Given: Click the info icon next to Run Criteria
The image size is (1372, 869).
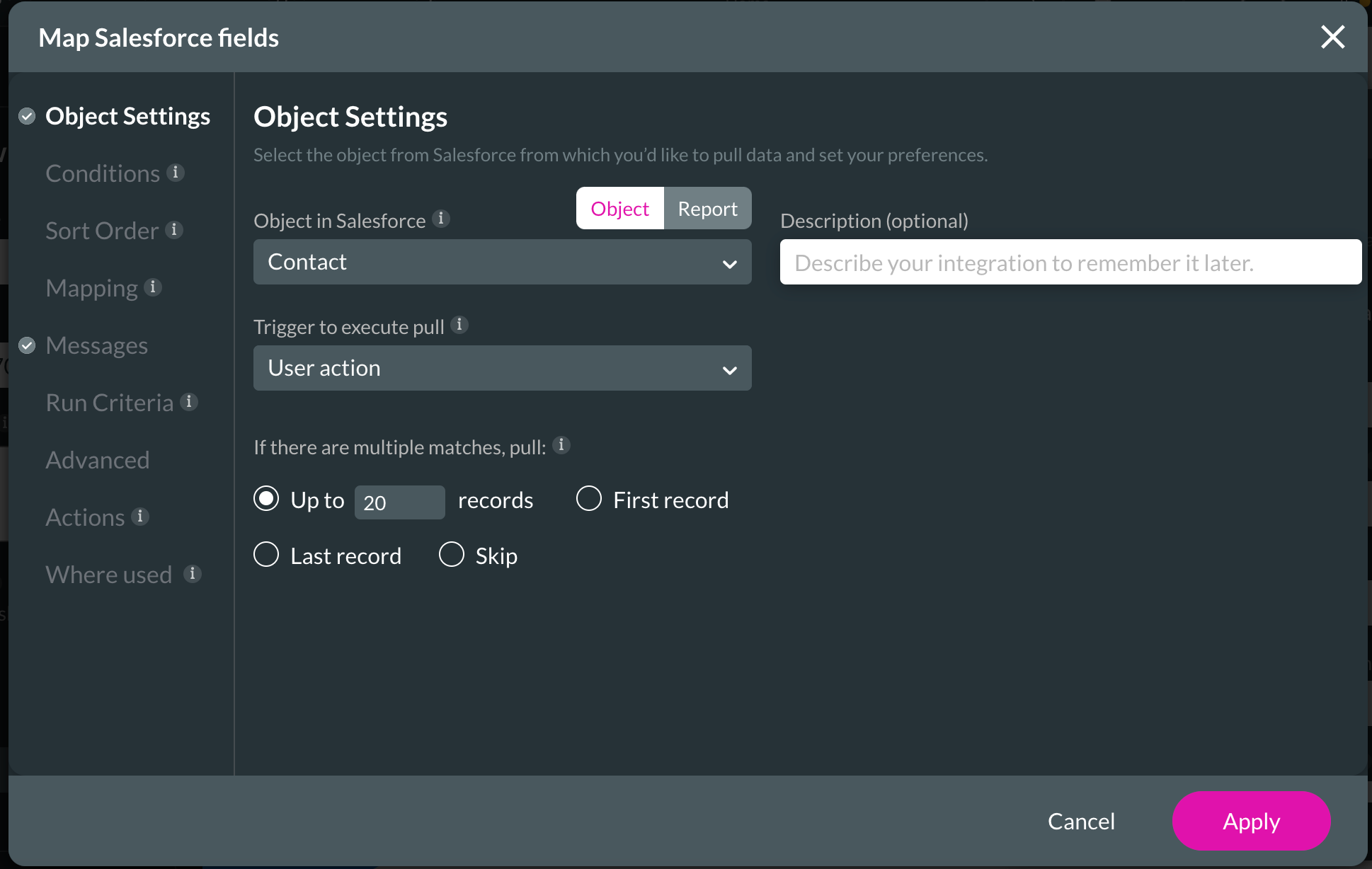Looking at the screenshot, I should (189, 402).
